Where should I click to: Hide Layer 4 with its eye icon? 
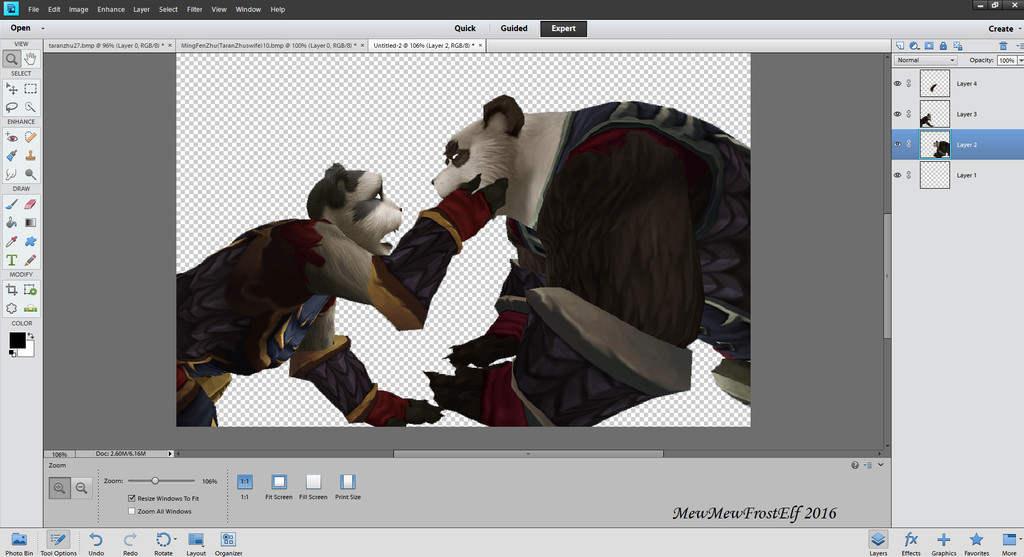click(898, 84)
